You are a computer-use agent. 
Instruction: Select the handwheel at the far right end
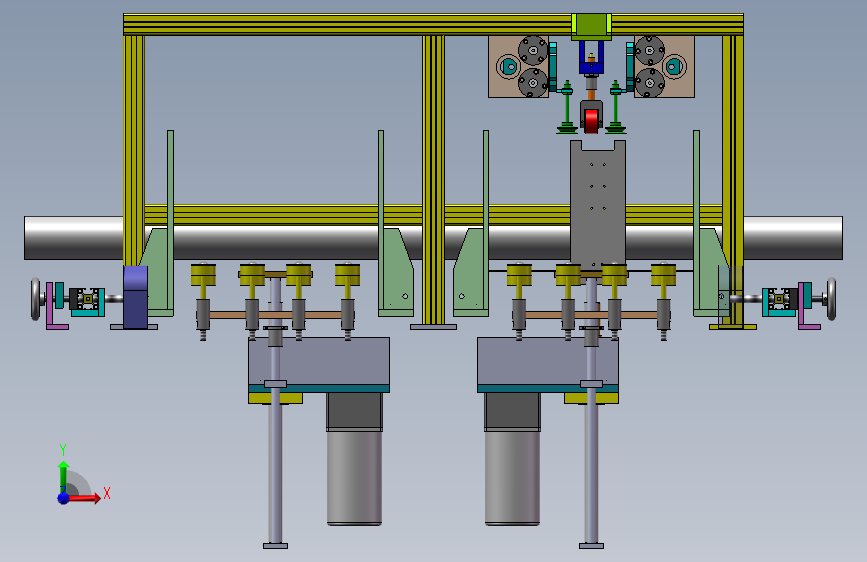pos(831,299)
